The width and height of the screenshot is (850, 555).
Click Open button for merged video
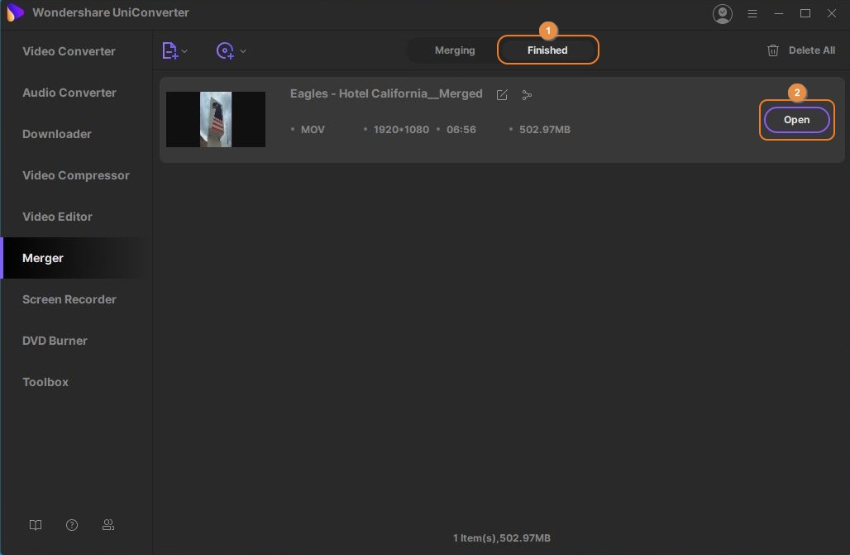coord(796,119)
